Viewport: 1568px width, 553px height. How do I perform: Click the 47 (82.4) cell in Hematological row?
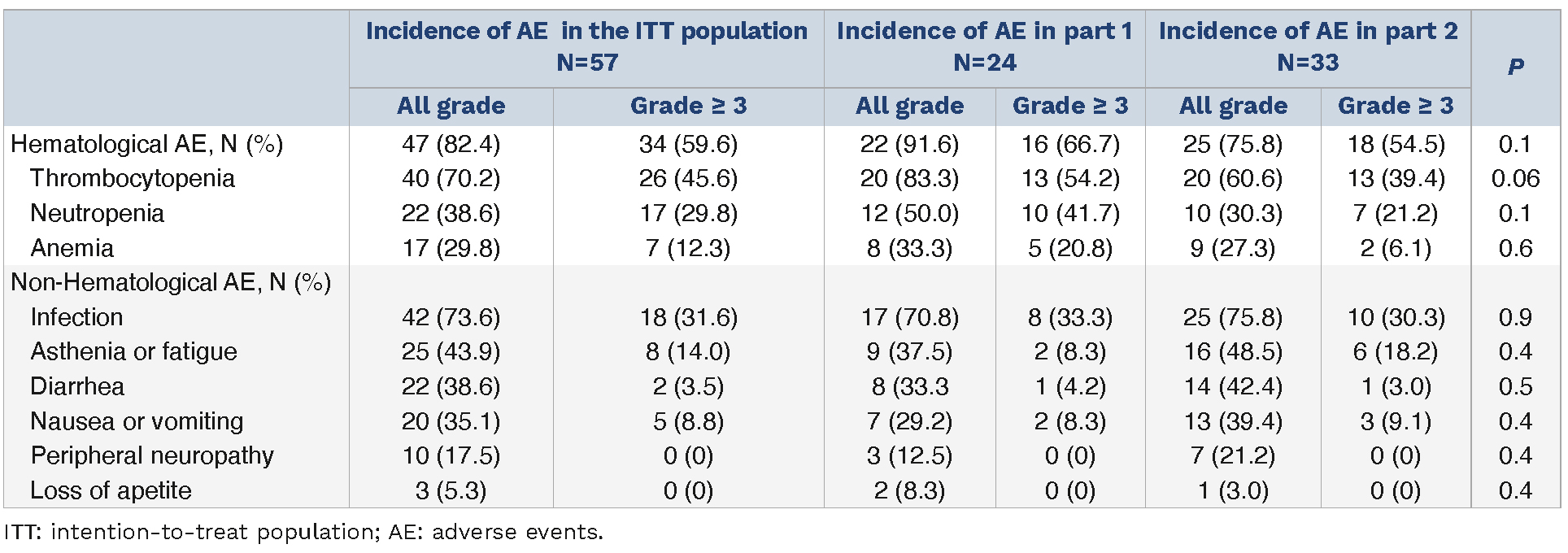[451, 144]
